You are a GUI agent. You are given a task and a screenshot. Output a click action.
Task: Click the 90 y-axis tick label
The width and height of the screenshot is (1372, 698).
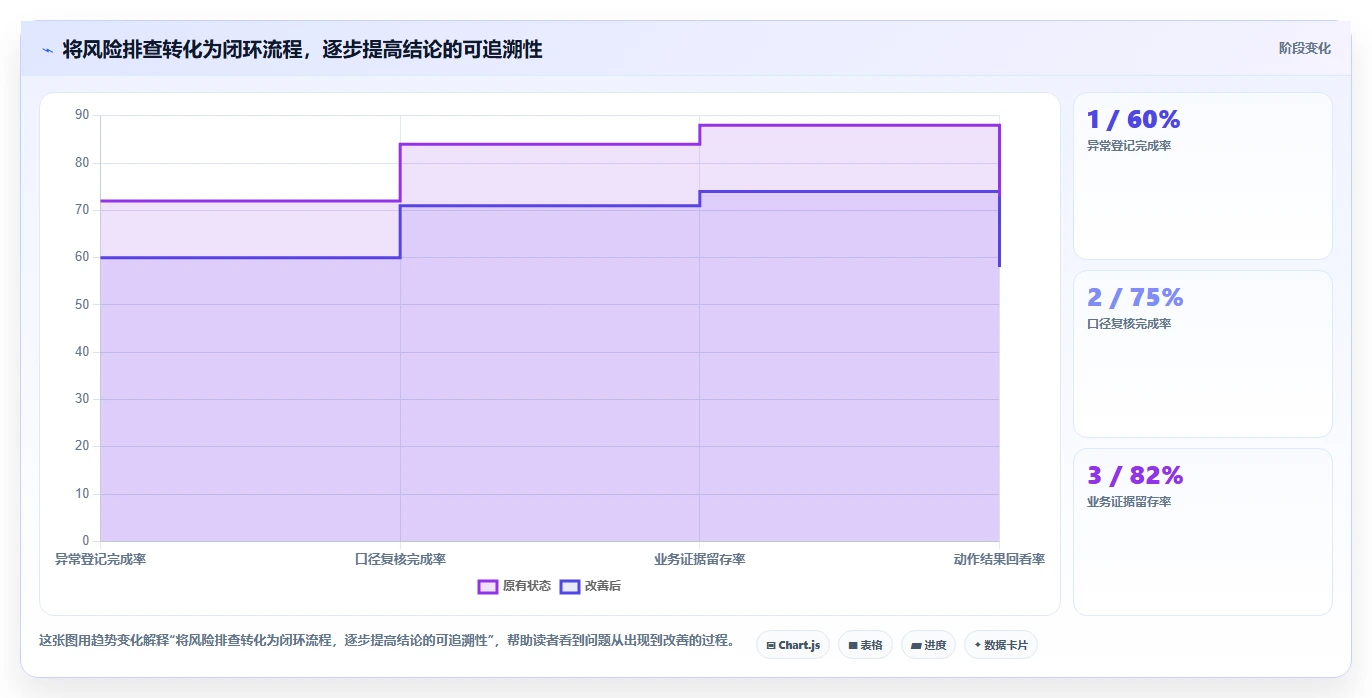[x=82, y=115]
